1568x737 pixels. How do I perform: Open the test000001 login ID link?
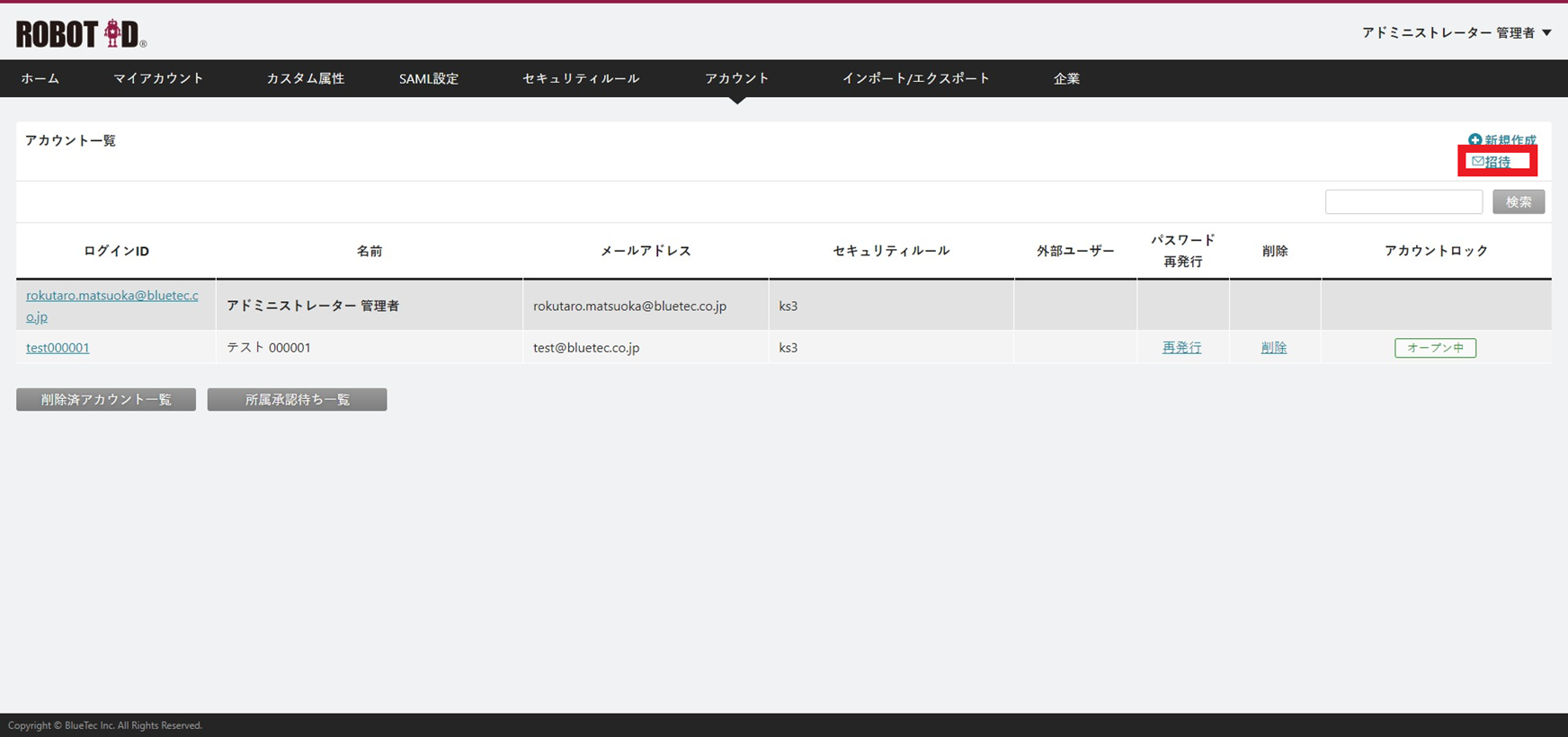pos(58,348)
